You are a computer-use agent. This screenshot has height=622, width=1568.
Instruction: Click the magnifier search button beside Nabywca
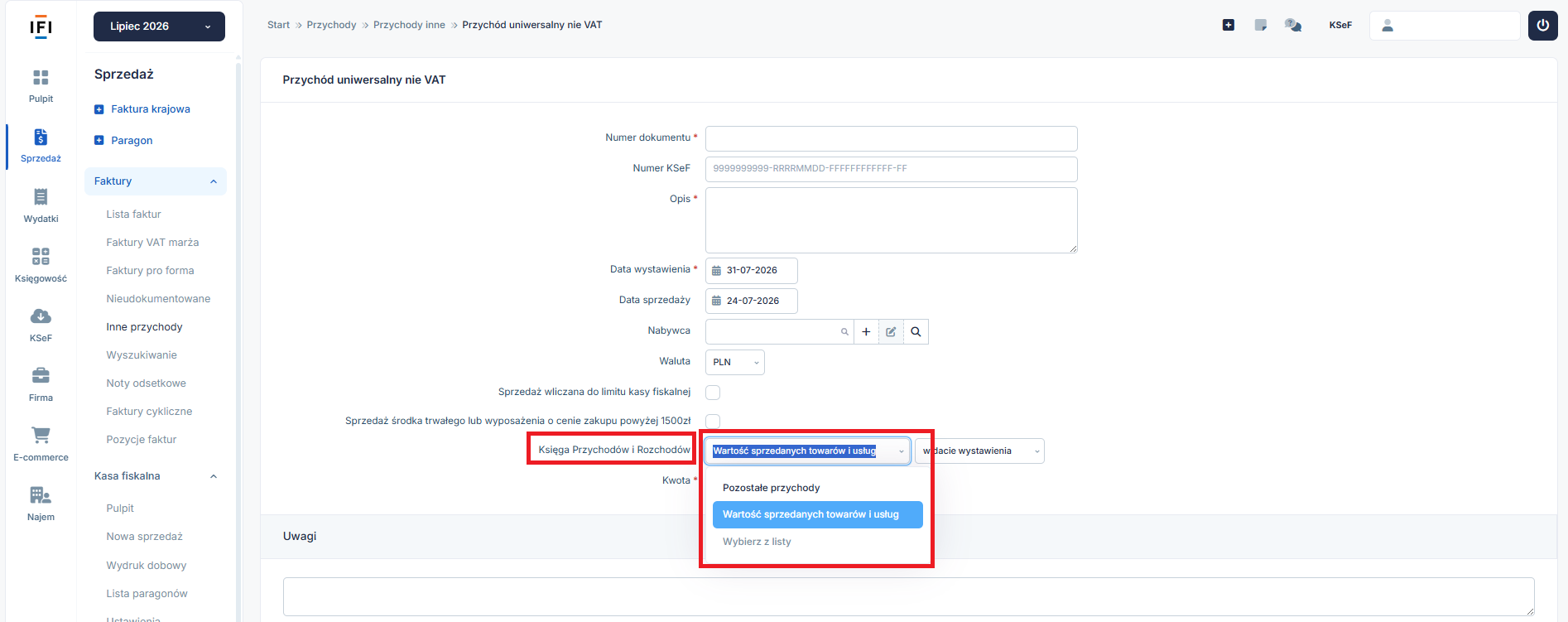click(x=916, y=331)
